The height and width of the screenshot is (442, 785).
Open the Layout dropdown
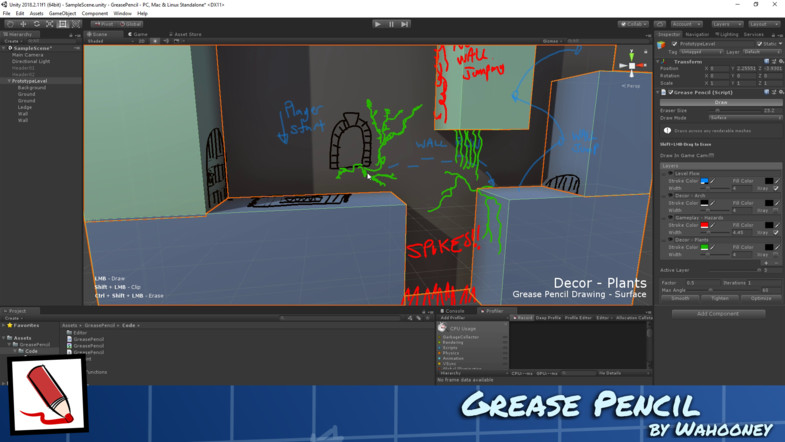(764, 24)
